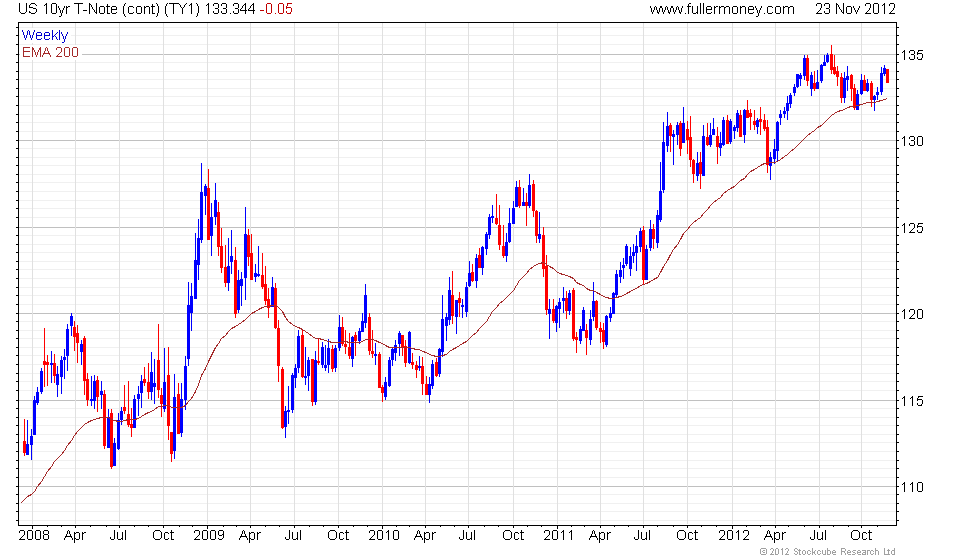Click the 135 price axis label
The width and height of the screenshot is (980, 560).
(912, 55)
